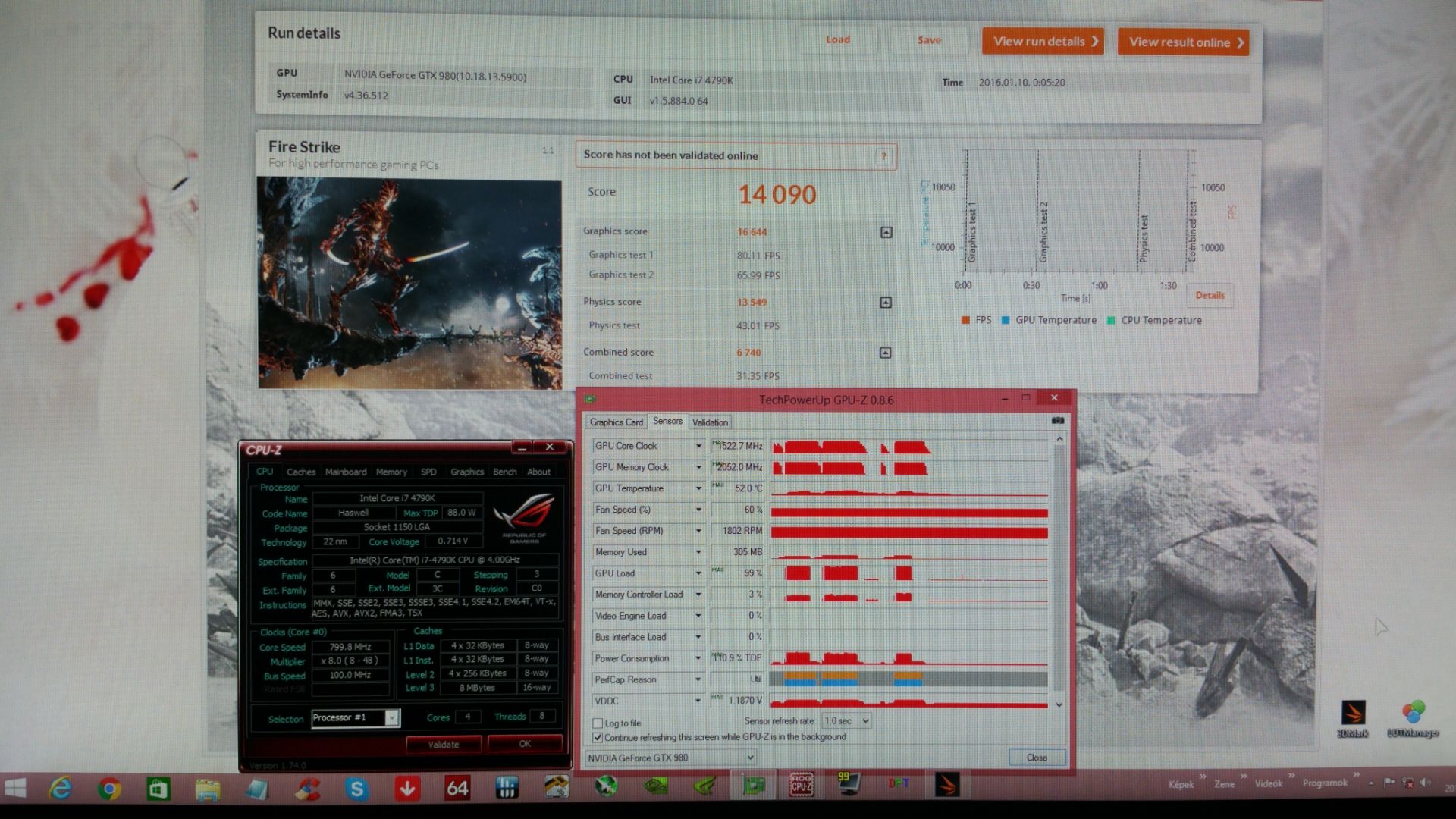Switch to 3DMark taskbar icon
1456x819 pixels.
click(x=947, y=784)
